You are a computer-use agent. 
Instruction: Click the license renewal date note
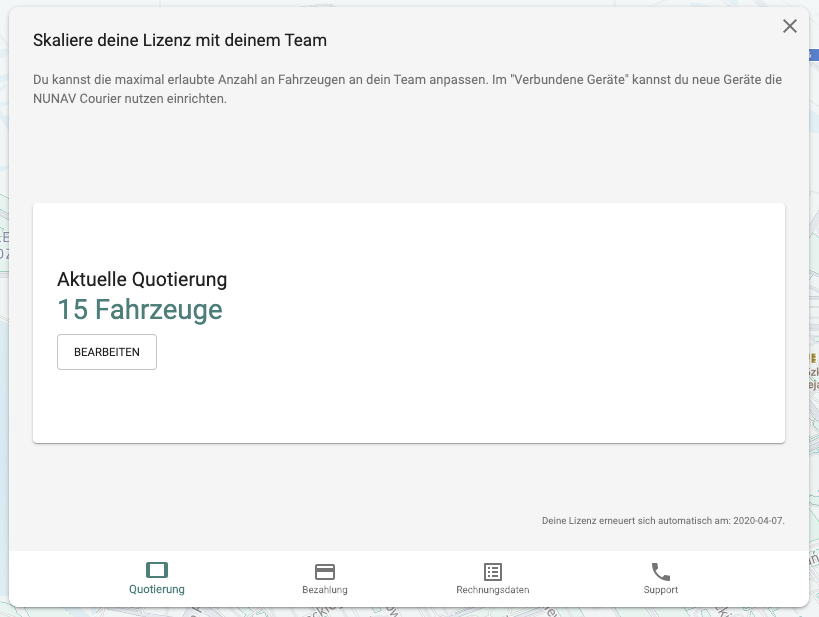663,521
